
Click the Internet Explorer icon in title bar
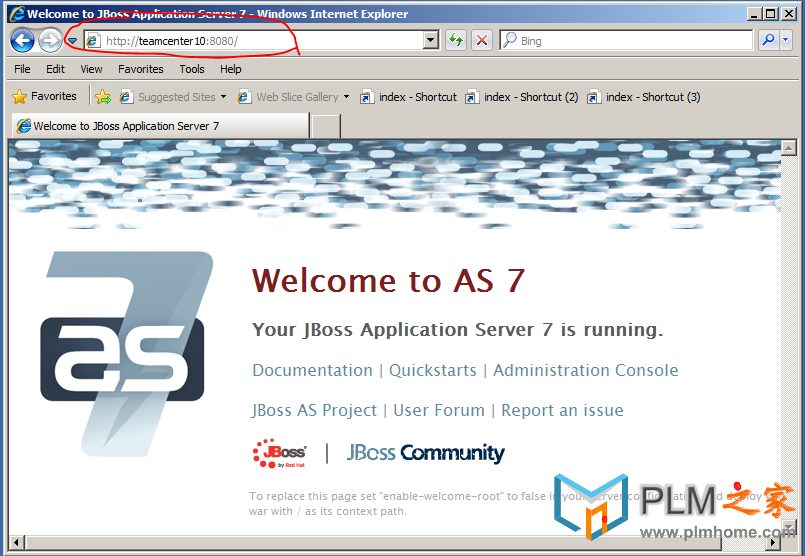pyautogui.click(x=17, y=13)
